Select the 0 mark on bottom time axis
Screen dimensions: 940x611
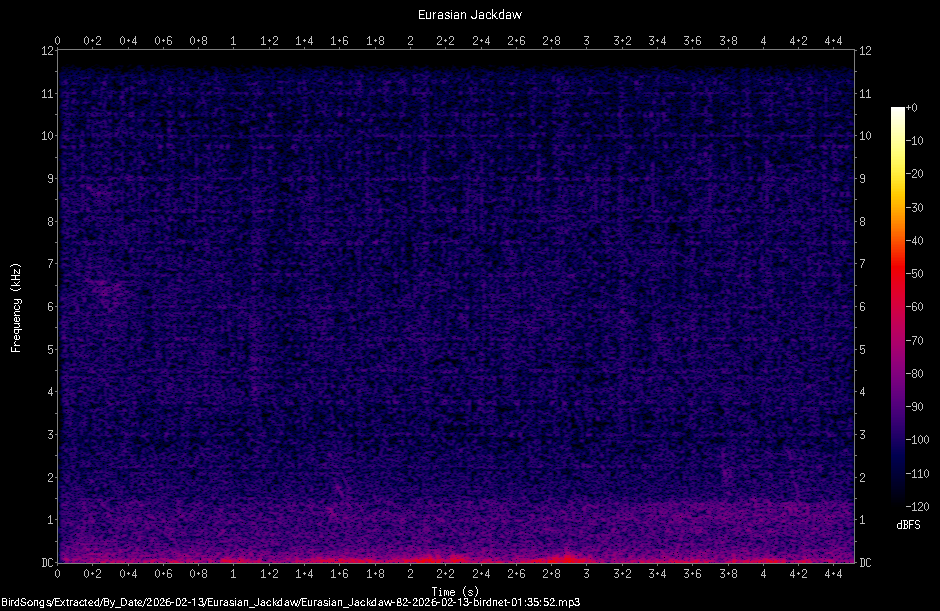pos(58,574)
